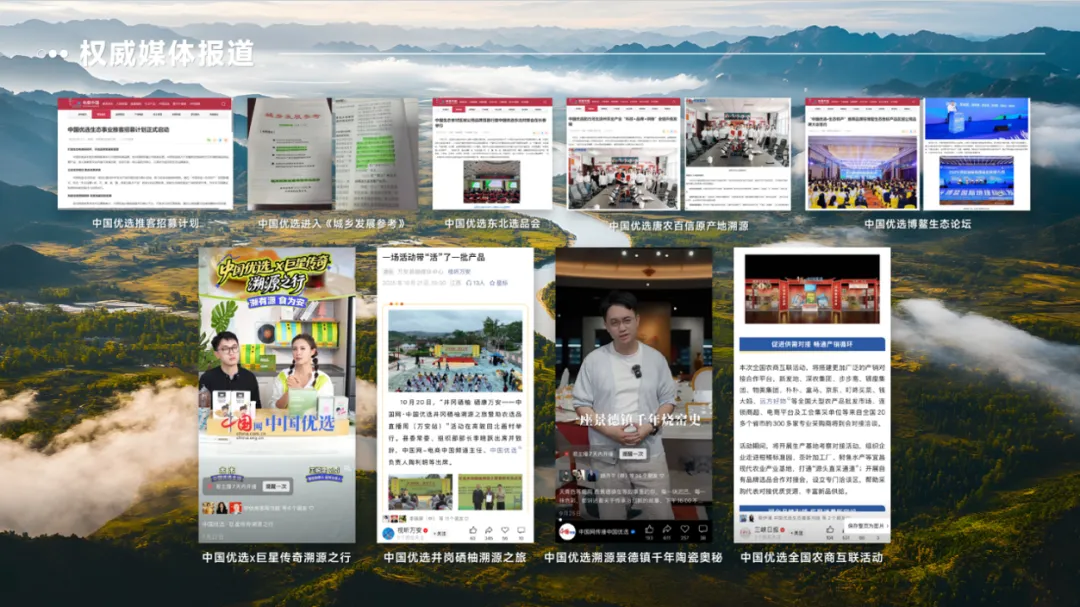Like the 三峡日报 post with thumbs-up icon

coord(830,530)
